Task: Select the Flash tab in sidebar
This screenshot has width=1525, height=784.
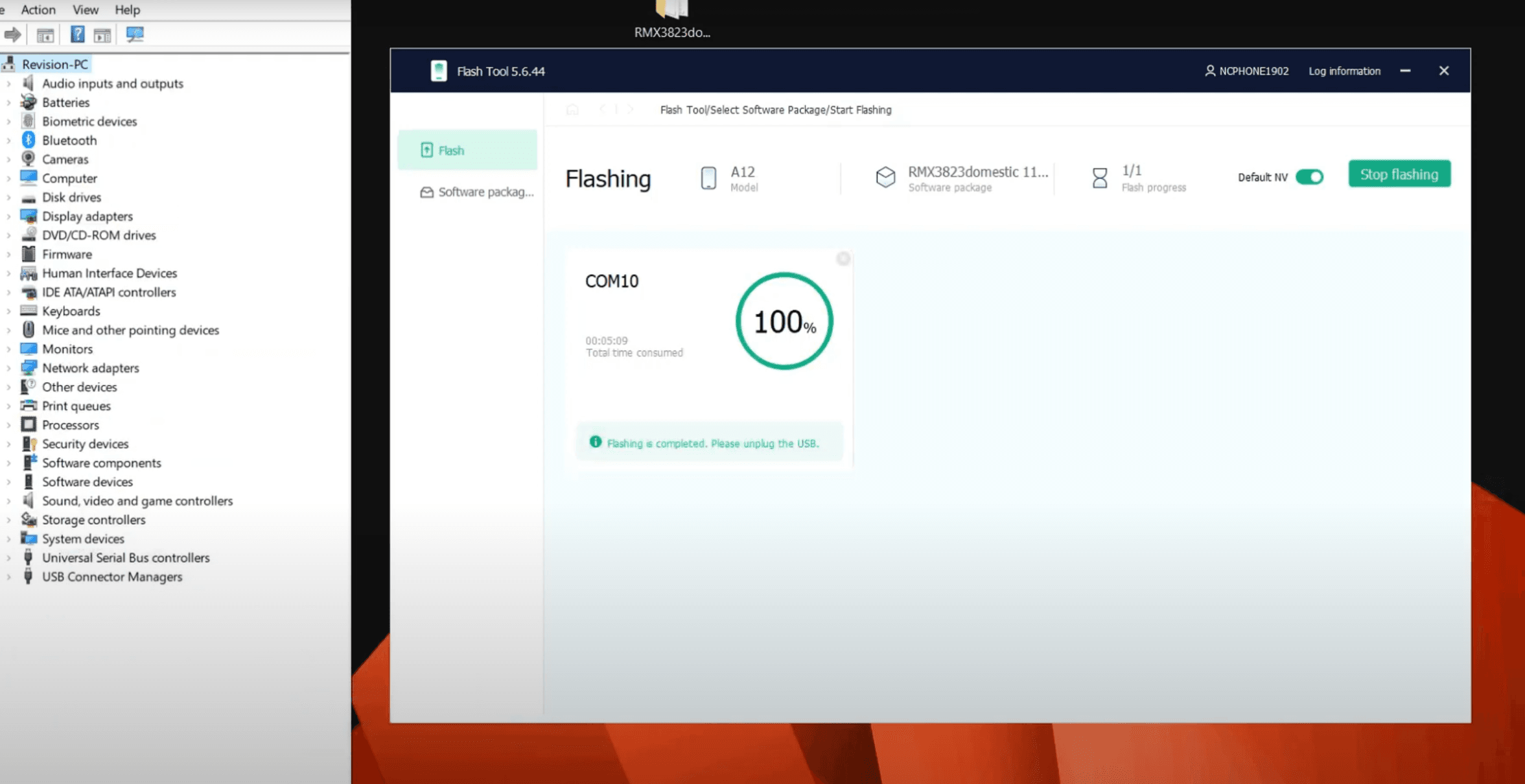Action: (467, 150)
